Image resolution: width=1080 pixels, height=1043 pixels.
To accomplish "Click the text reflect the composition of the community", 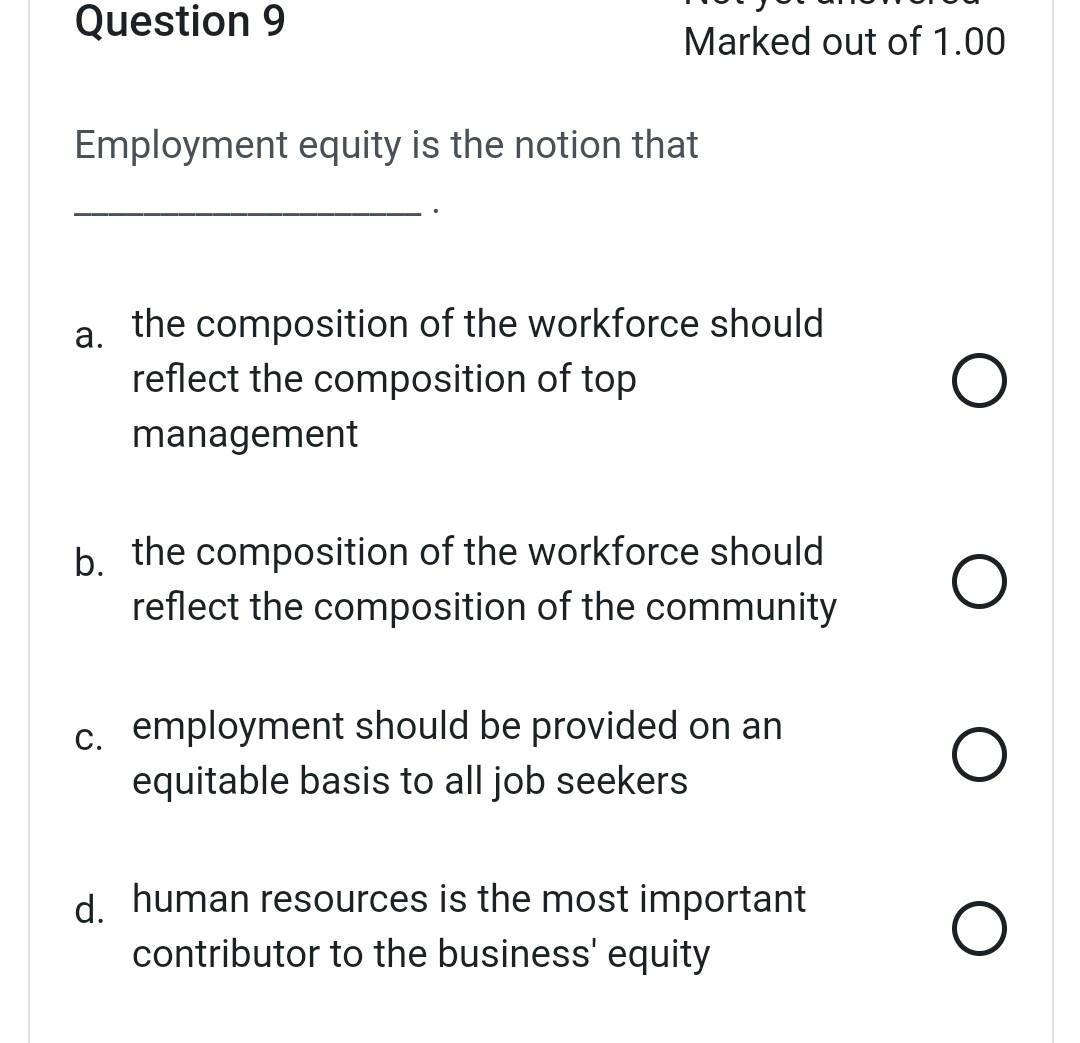I will [484, 606].
